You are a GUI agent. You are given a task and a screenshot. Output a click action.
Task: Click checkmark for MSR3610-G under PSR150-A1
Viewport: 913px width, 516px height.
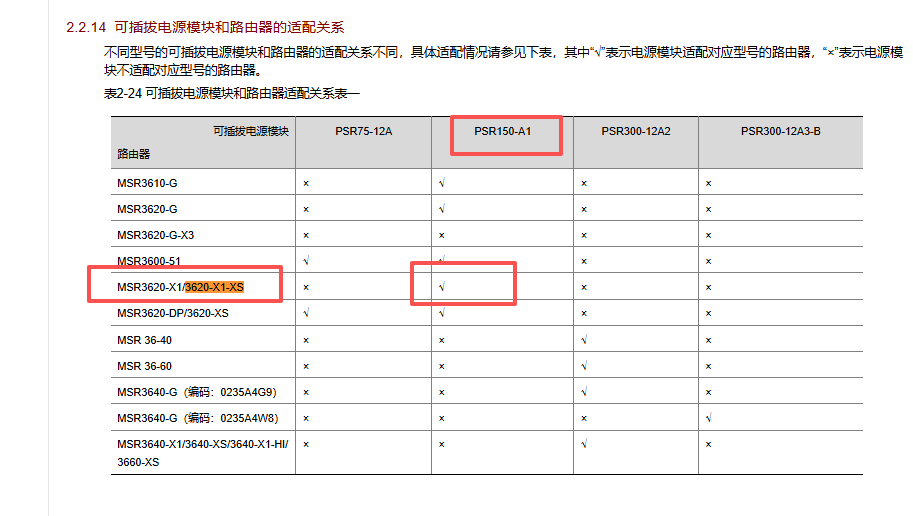(x=441, y=183)
